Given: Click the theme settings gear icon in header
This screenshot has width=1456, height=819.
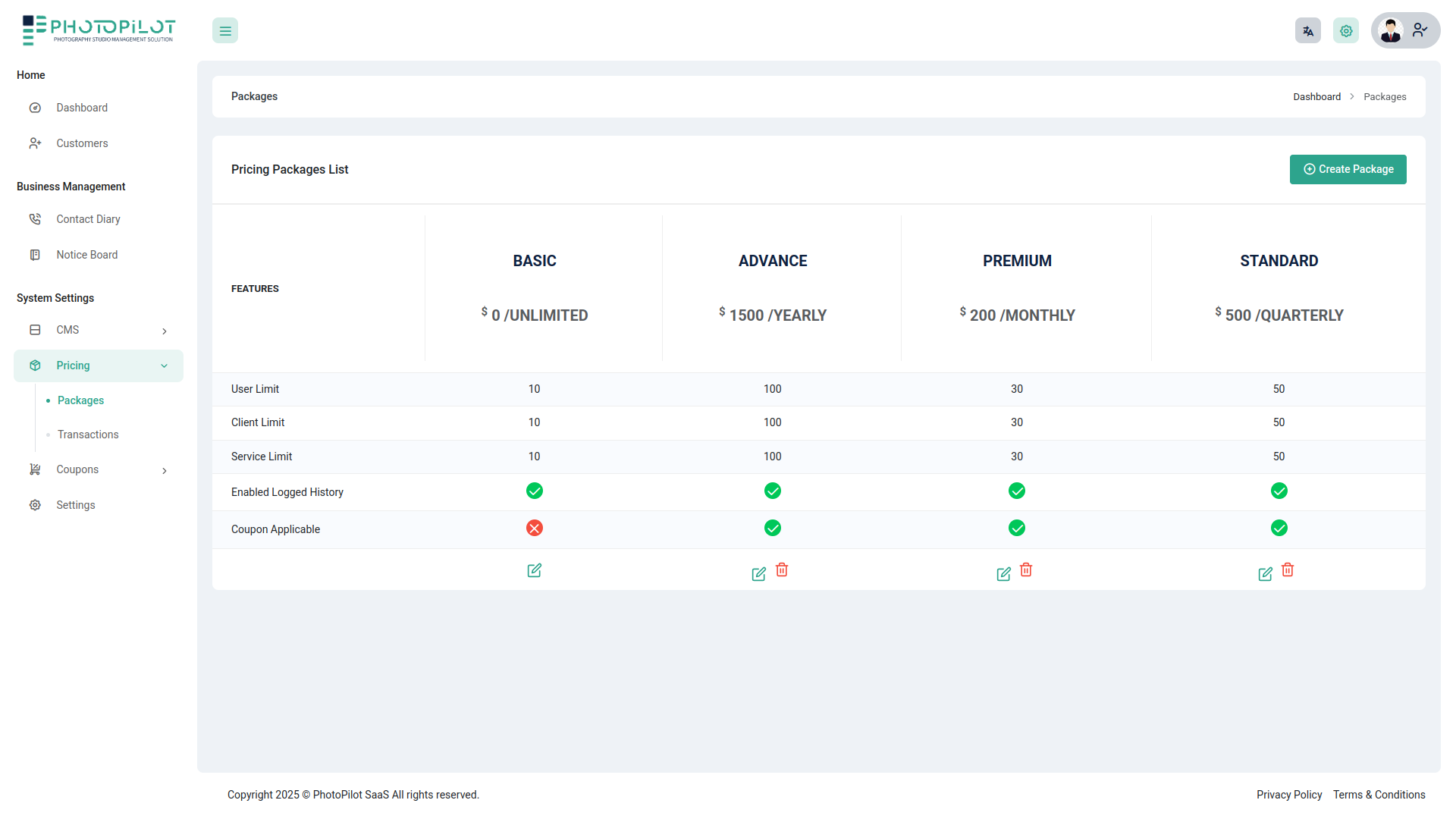Looking at the screenshot, I should [x=1345, y=31].
